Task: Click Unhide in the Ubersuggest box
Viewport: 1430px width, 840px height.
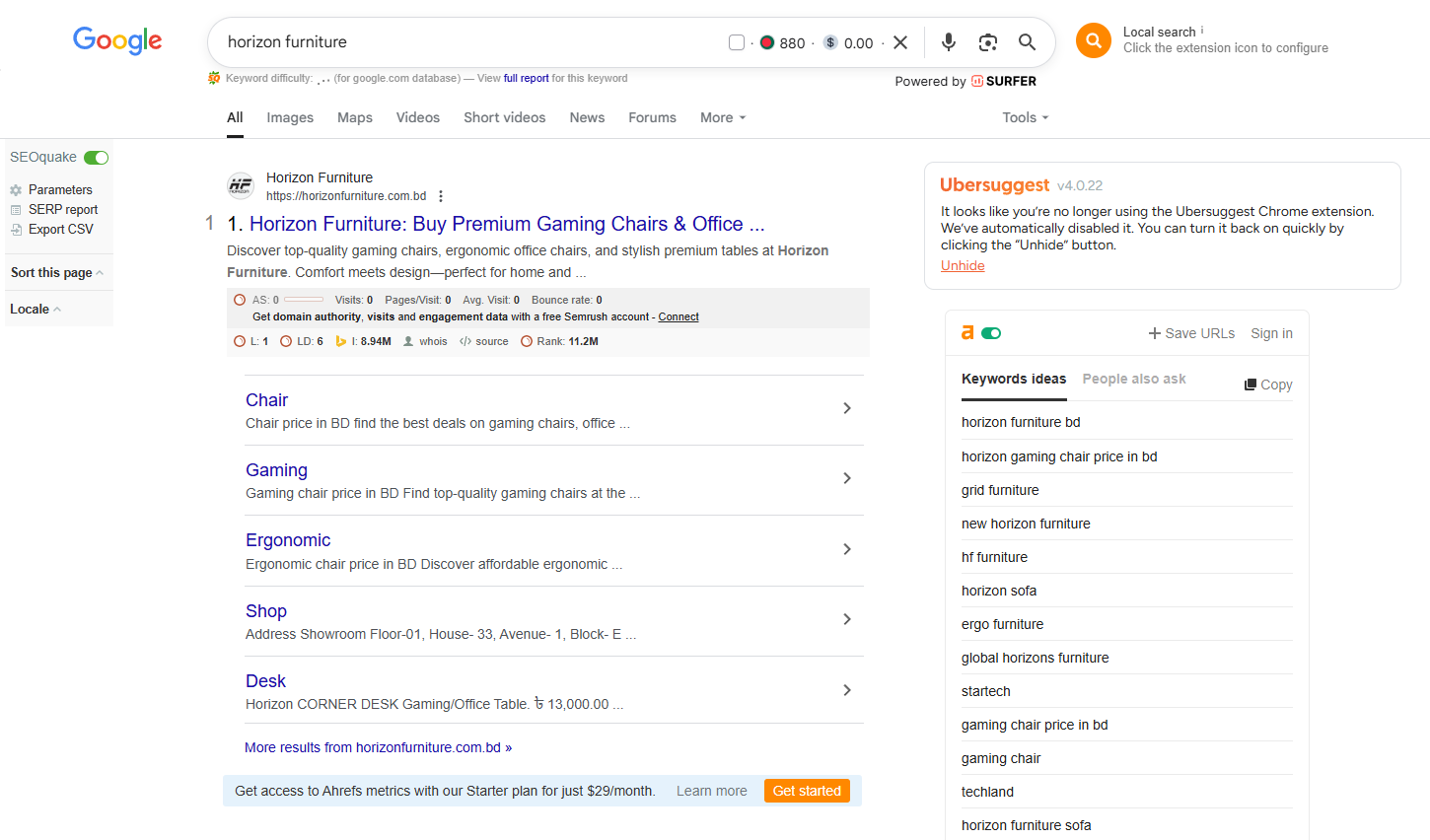Action: click(963, 265)
